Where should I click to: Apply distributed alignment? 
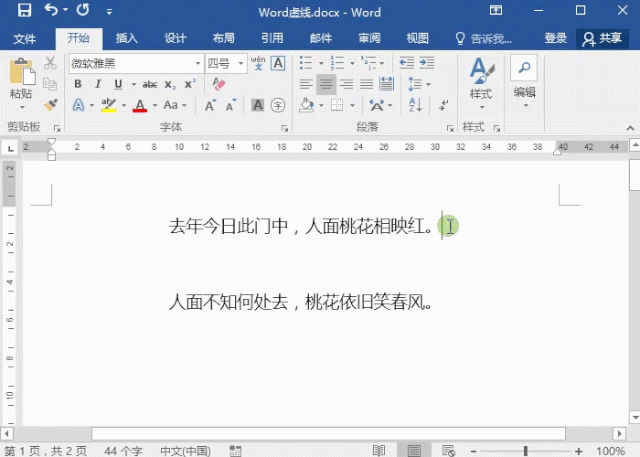387,84
